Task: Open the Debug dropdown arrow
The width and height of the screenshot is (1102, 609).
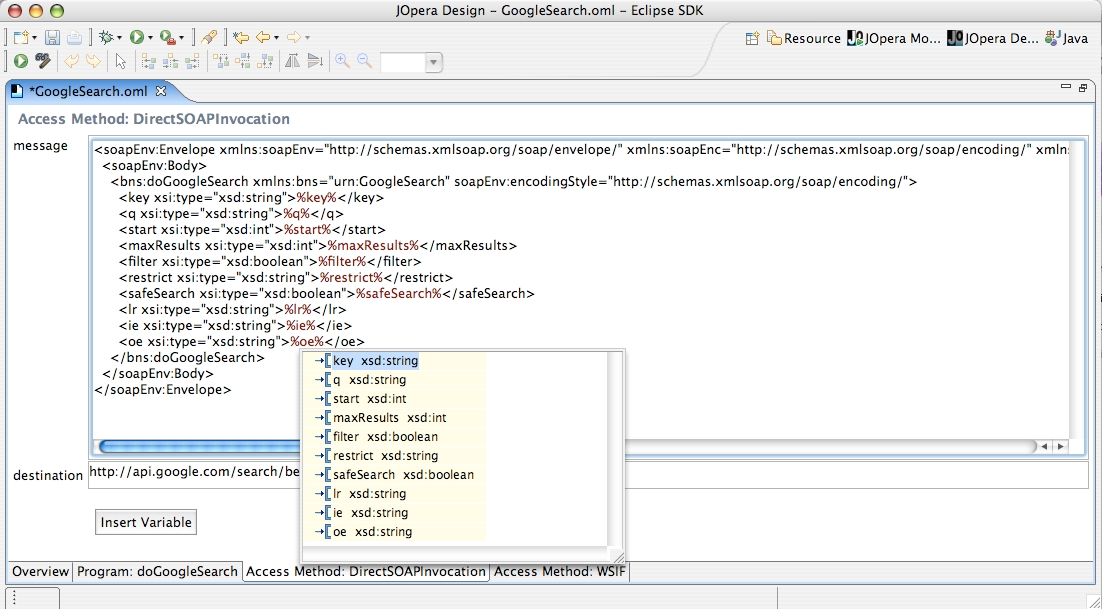Action: tap(119, 39)
